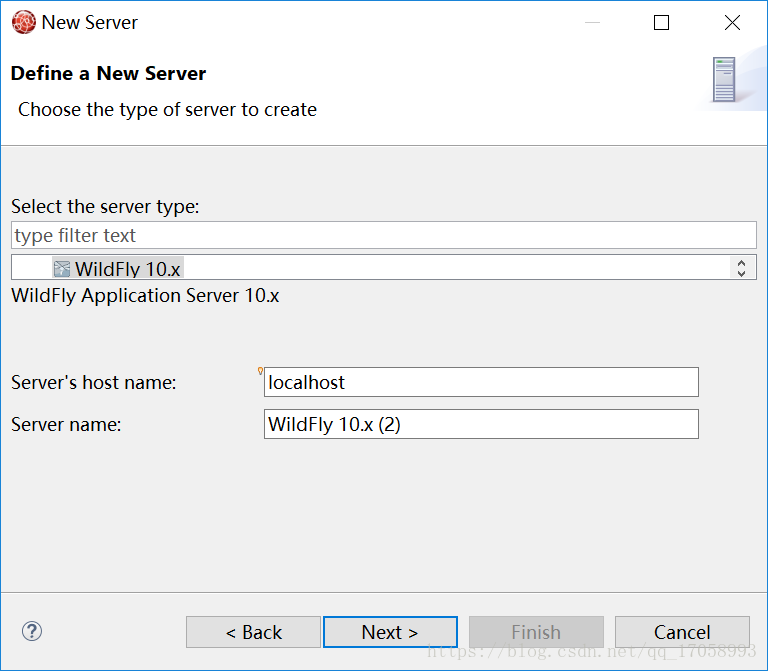Click the disabled Finish button

coord(536,632)
